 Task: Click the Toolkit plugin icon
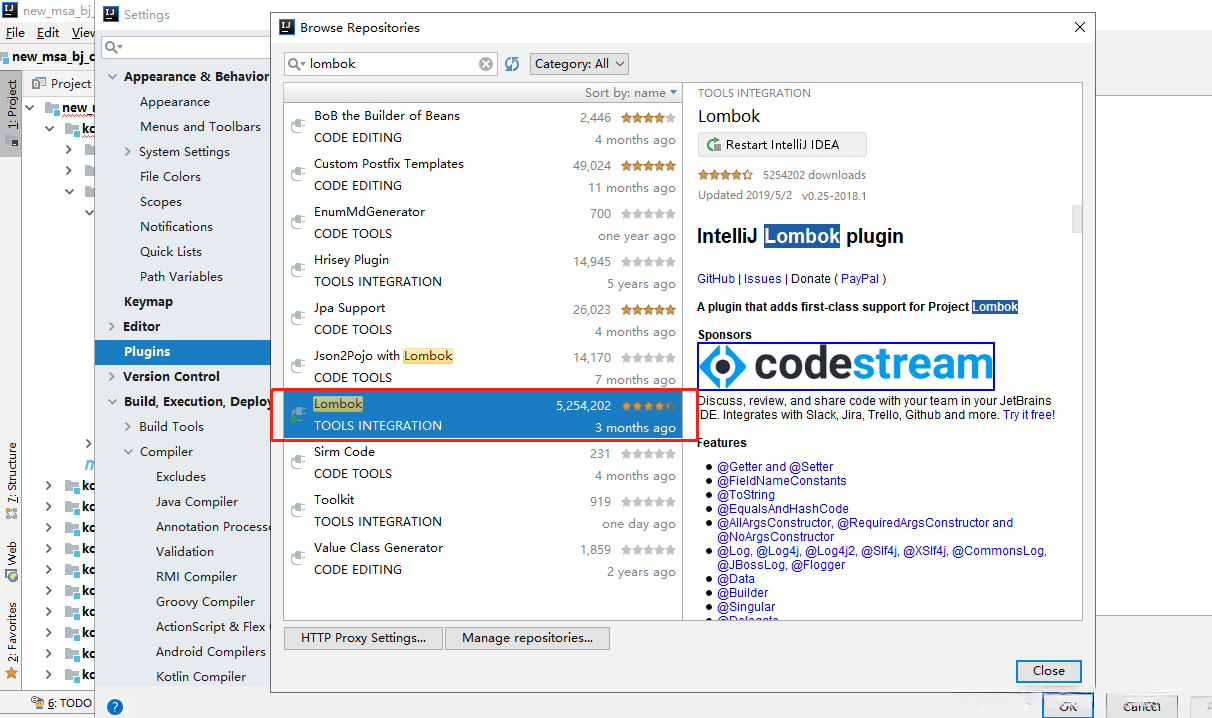coord(297,510)
